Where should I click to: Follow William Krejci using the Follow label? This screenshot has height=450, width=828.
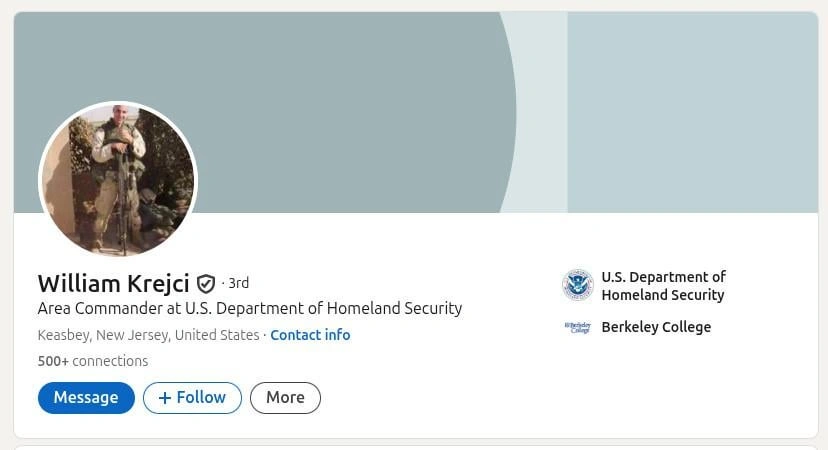point(201,398)
